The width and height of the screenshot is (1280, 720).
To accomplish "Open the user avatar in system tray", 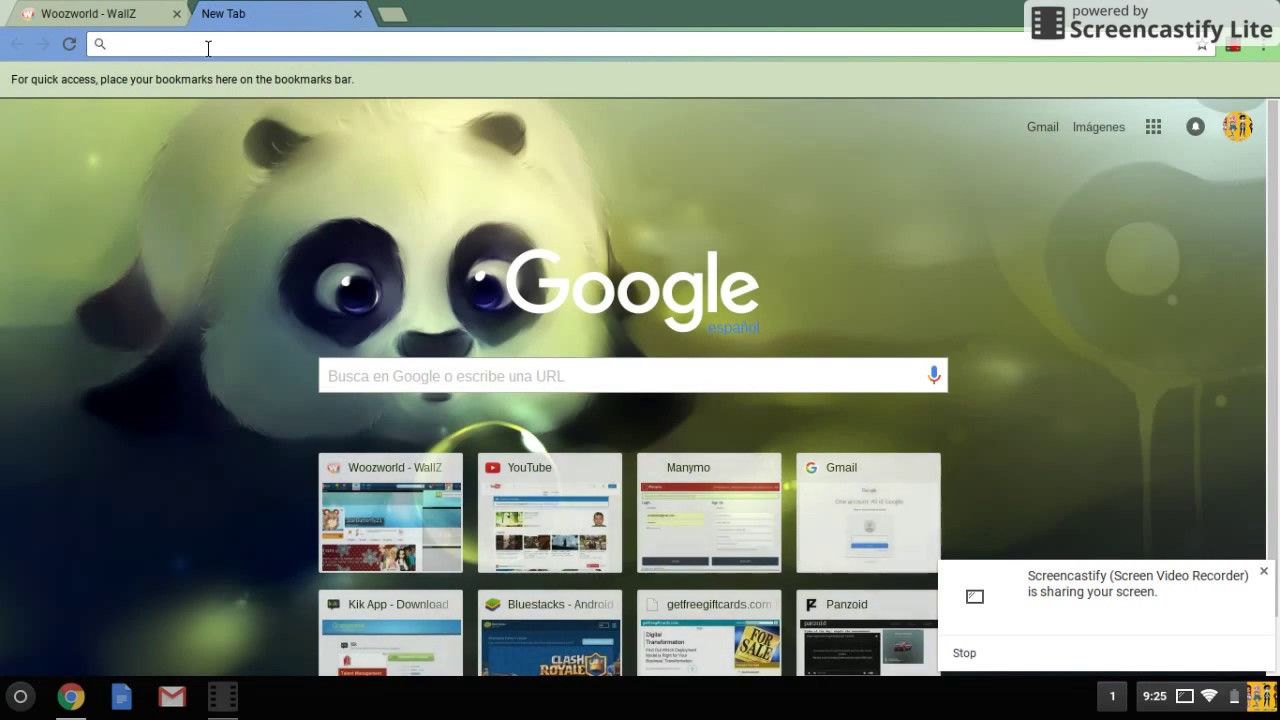I will pos(1262,696).
